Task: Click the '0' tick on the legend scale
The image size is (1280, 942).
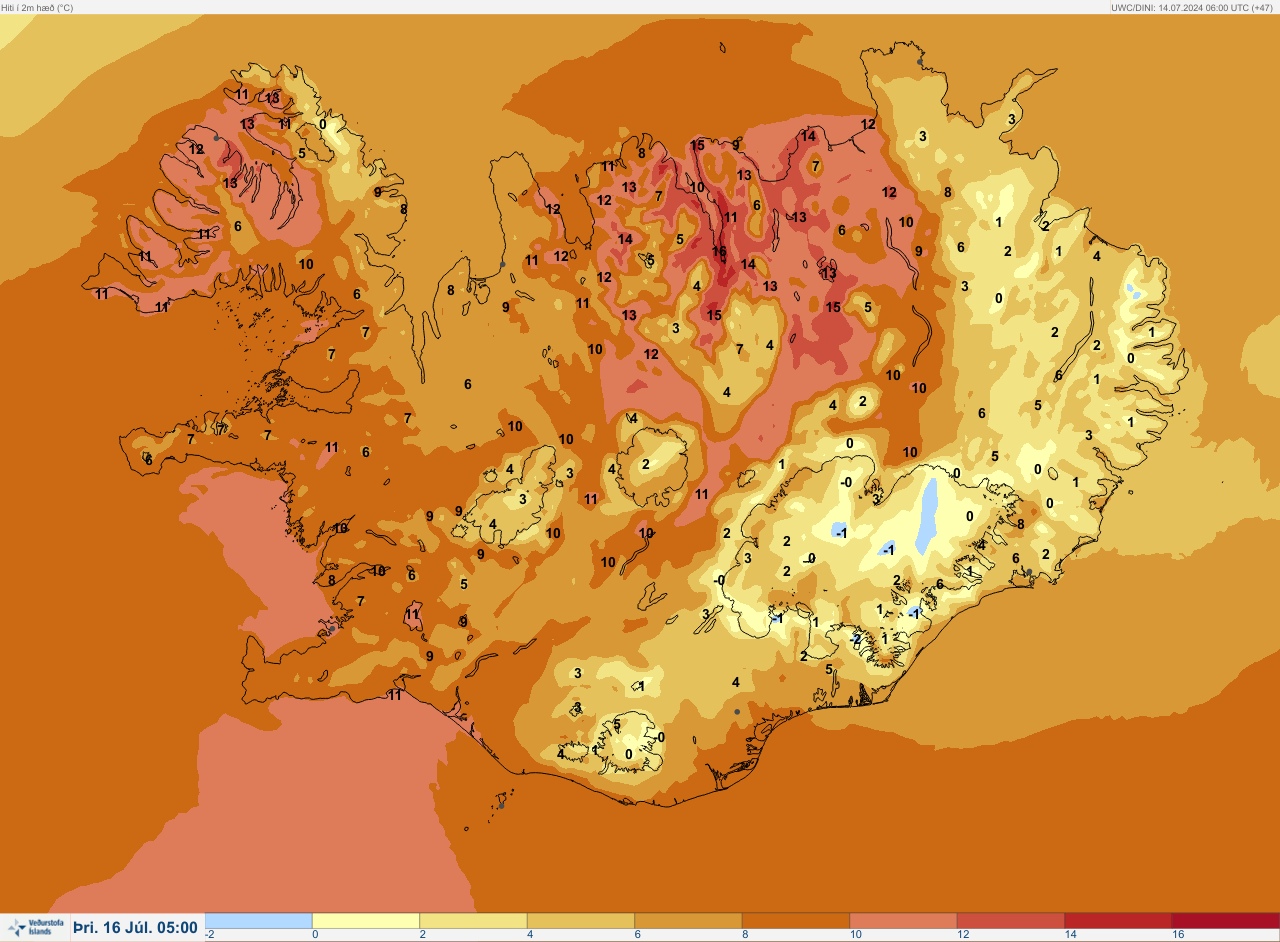Action: 316,934
